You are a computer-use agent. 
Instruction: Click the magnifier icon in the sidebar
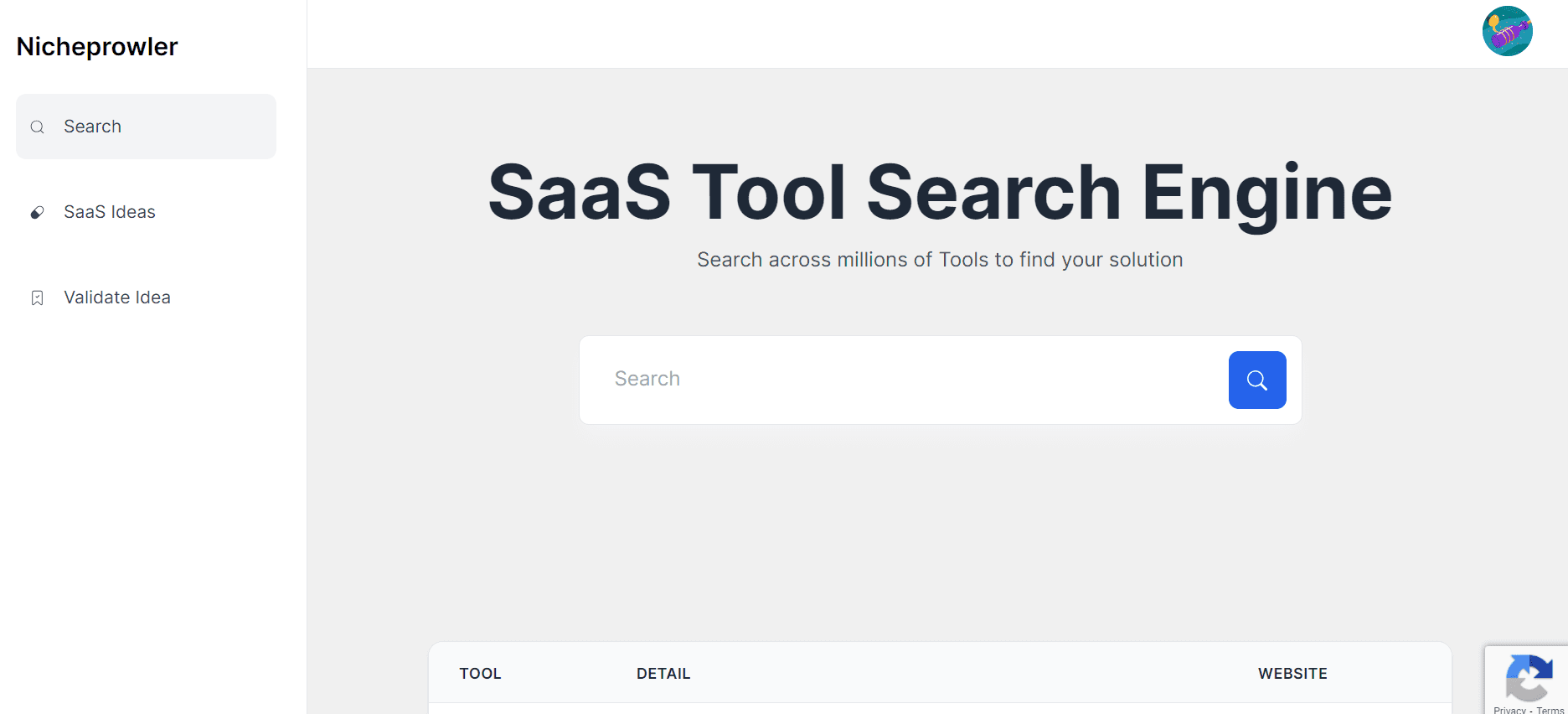37,127
